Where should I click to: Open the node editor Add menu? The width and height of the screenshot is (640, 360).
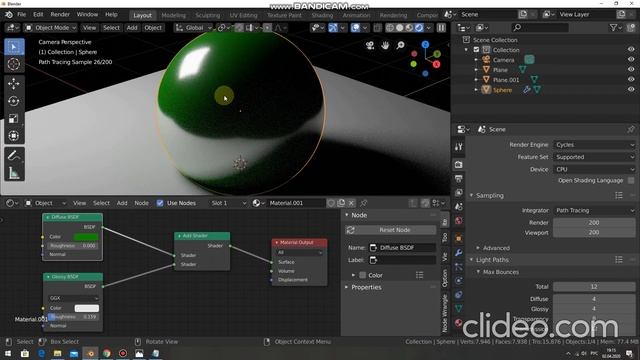click(x=122, y=203)
